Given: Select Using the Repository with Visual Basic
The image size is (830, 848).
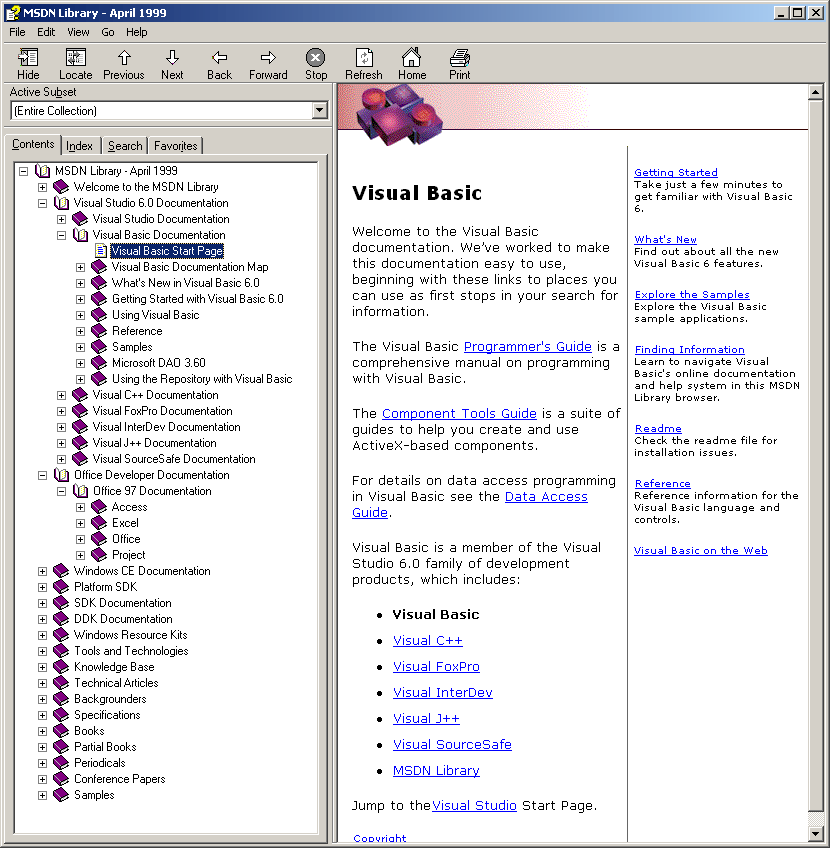Looking at the screenshot, I should tap(202, 379).
